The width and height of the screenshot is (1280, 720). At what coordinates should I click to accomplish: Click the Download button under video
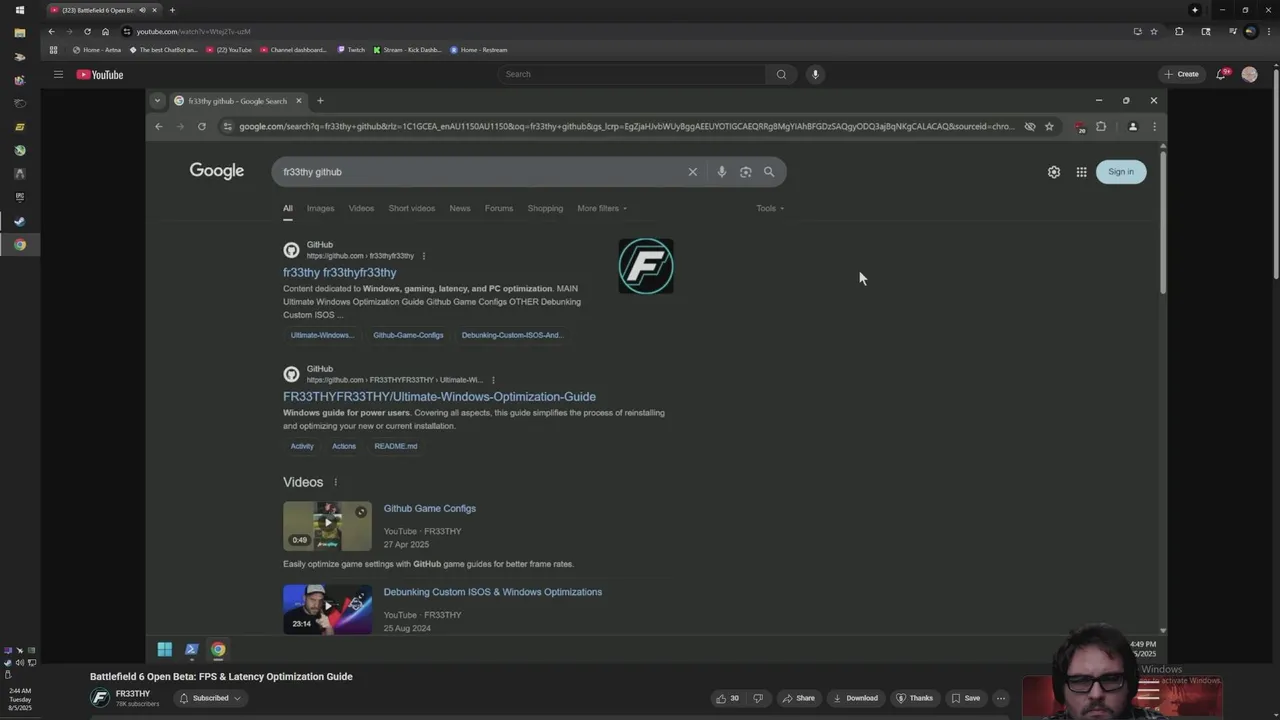click(855, 698)
